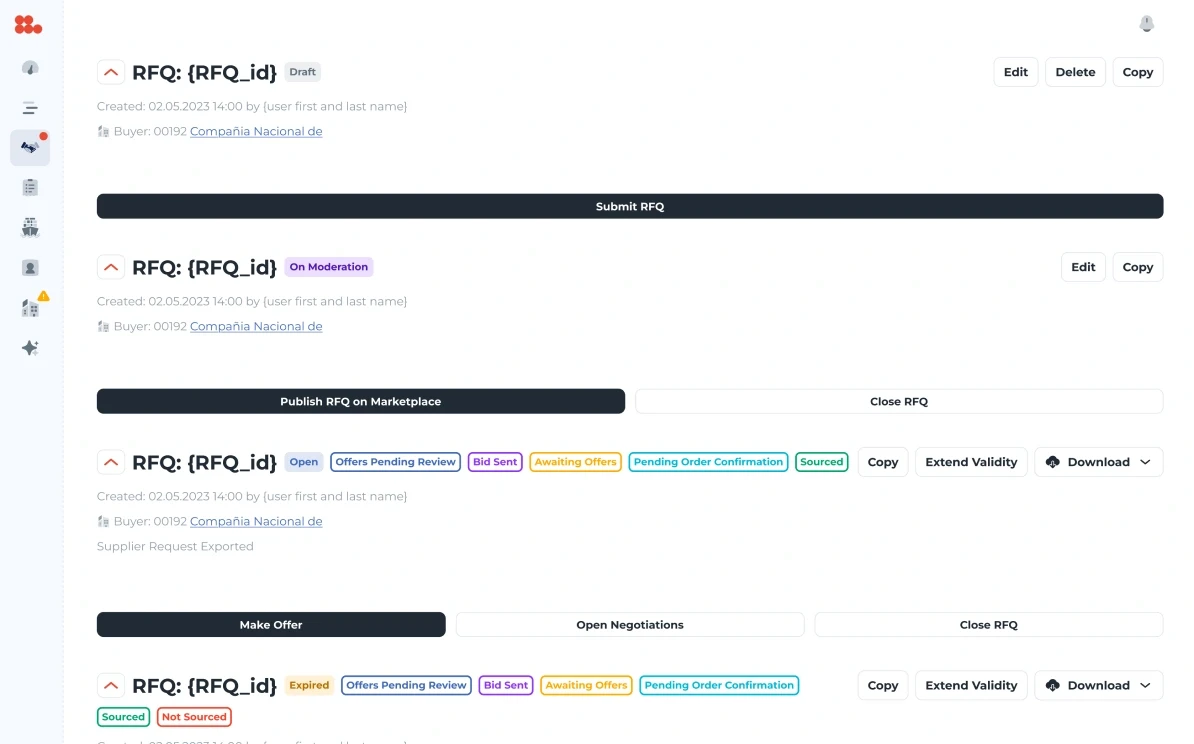Open Compañia Nacional de link in Open RFQ

256,521
